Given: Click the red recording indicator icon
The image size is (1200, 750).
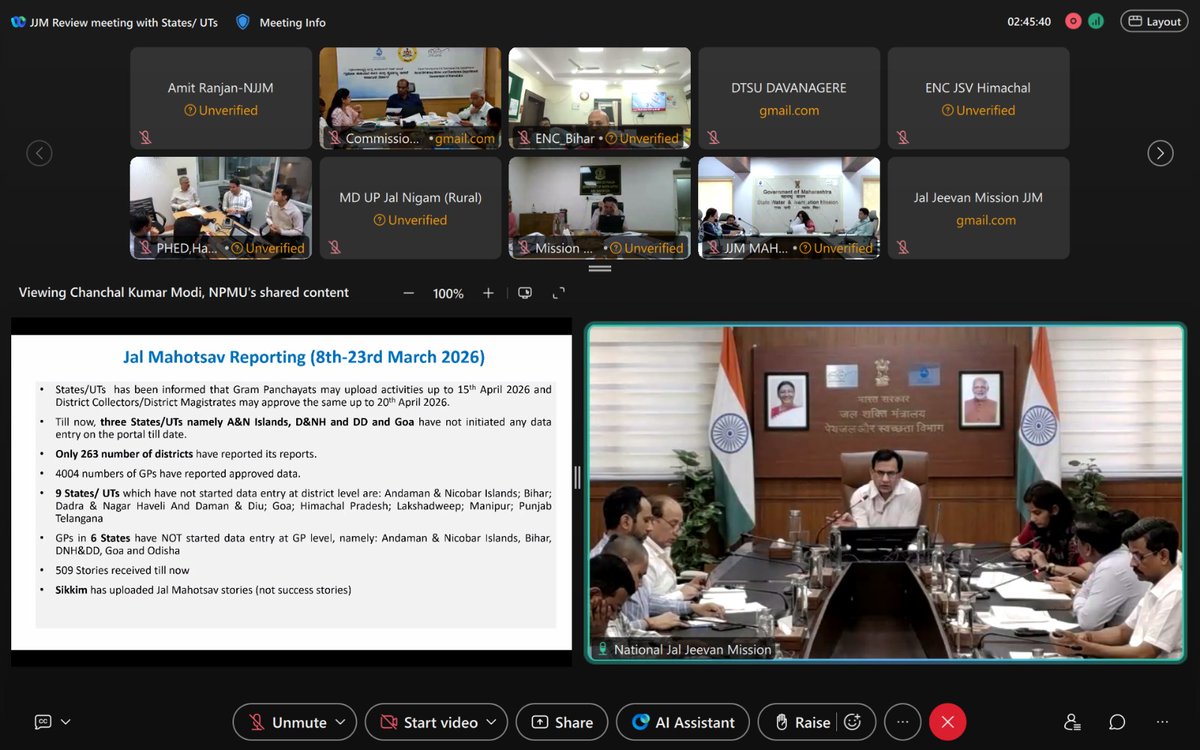Looking at the screenshot, I should point(1073,21).
